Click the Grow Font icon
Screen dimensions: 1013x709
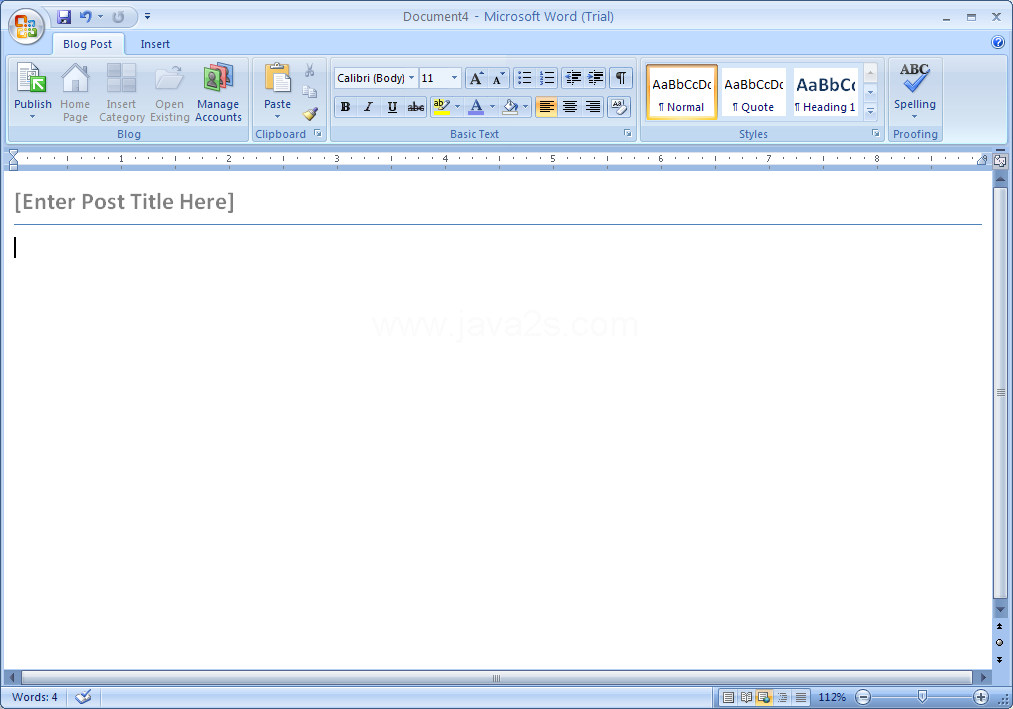pos(476,78)
